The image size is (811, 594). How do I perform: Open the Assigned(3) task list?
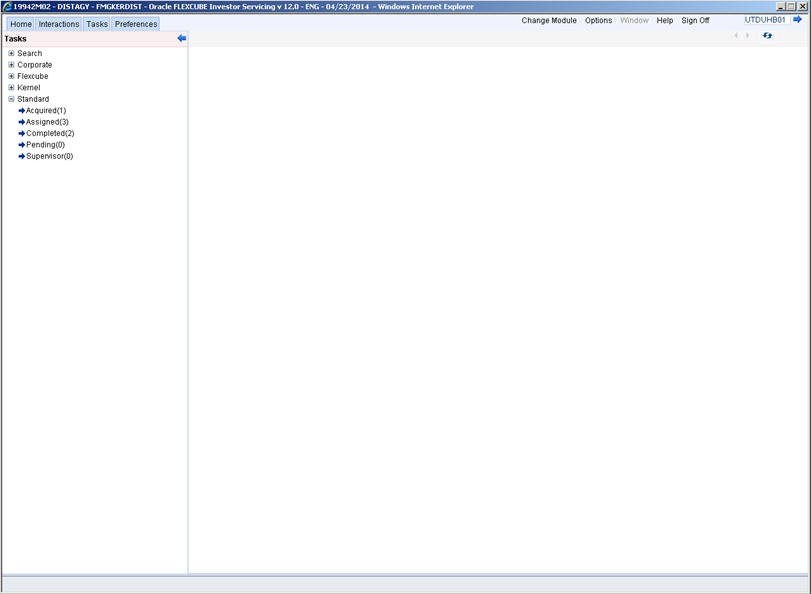(47, 122)
